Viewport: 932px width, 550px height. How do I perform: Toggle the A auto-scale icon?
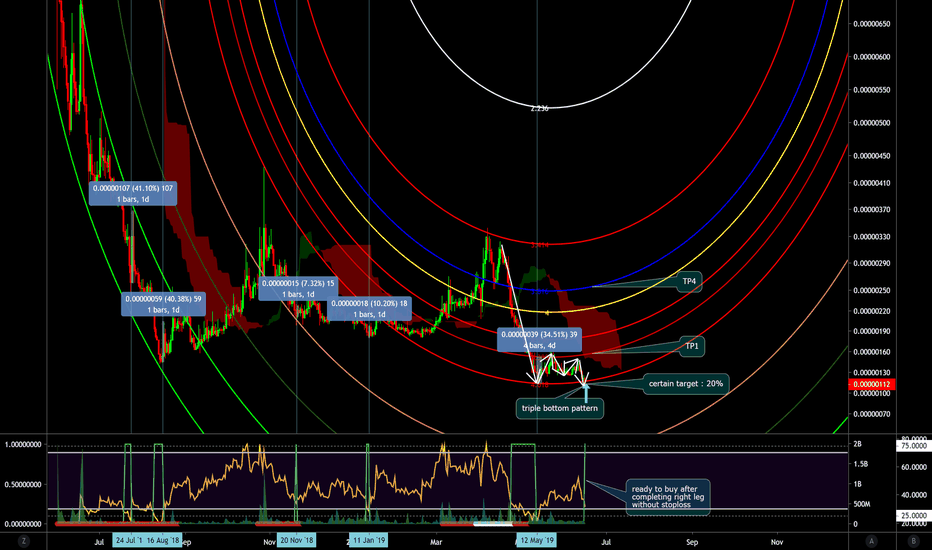pyautogui.click(x=871, y=541)
